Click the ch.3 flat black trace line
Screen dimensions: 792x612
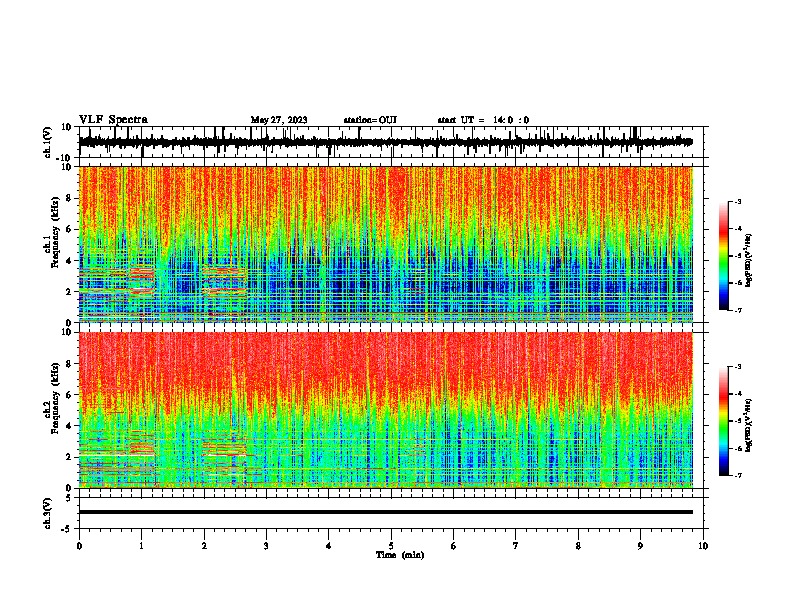pyautogui.click(x=385, y=512)
